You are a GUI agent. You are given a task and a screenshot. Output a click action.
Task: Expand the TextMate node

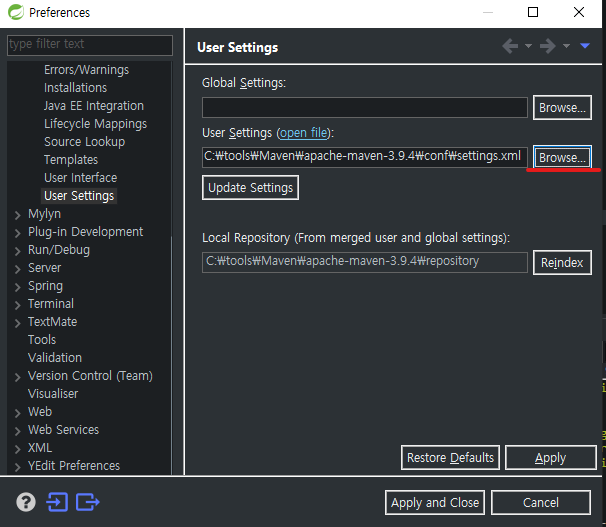click(x=17, y=323)
